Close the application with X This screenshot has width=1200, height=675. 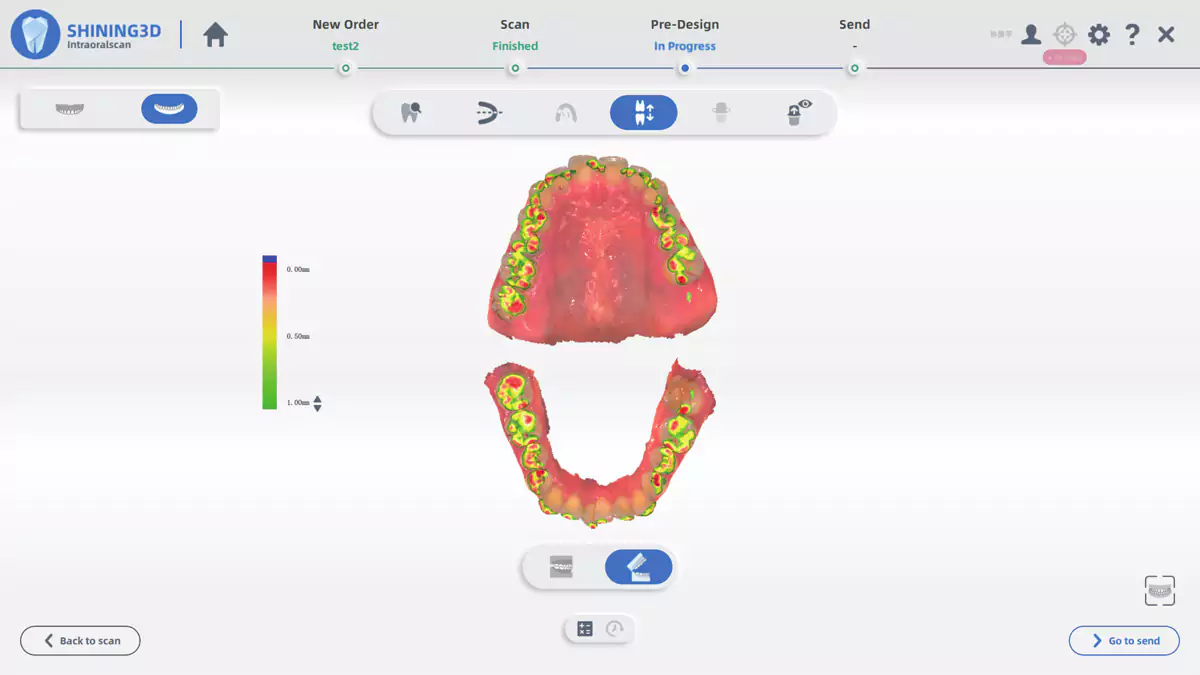[x=1166, y=35]
